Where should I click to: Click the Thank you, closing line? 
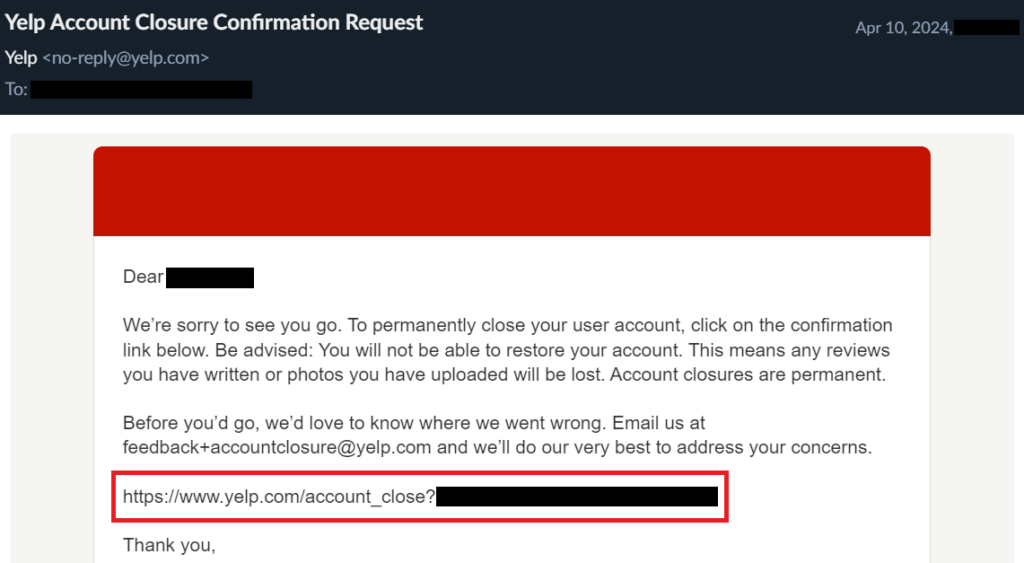click(x=169, y=545)
